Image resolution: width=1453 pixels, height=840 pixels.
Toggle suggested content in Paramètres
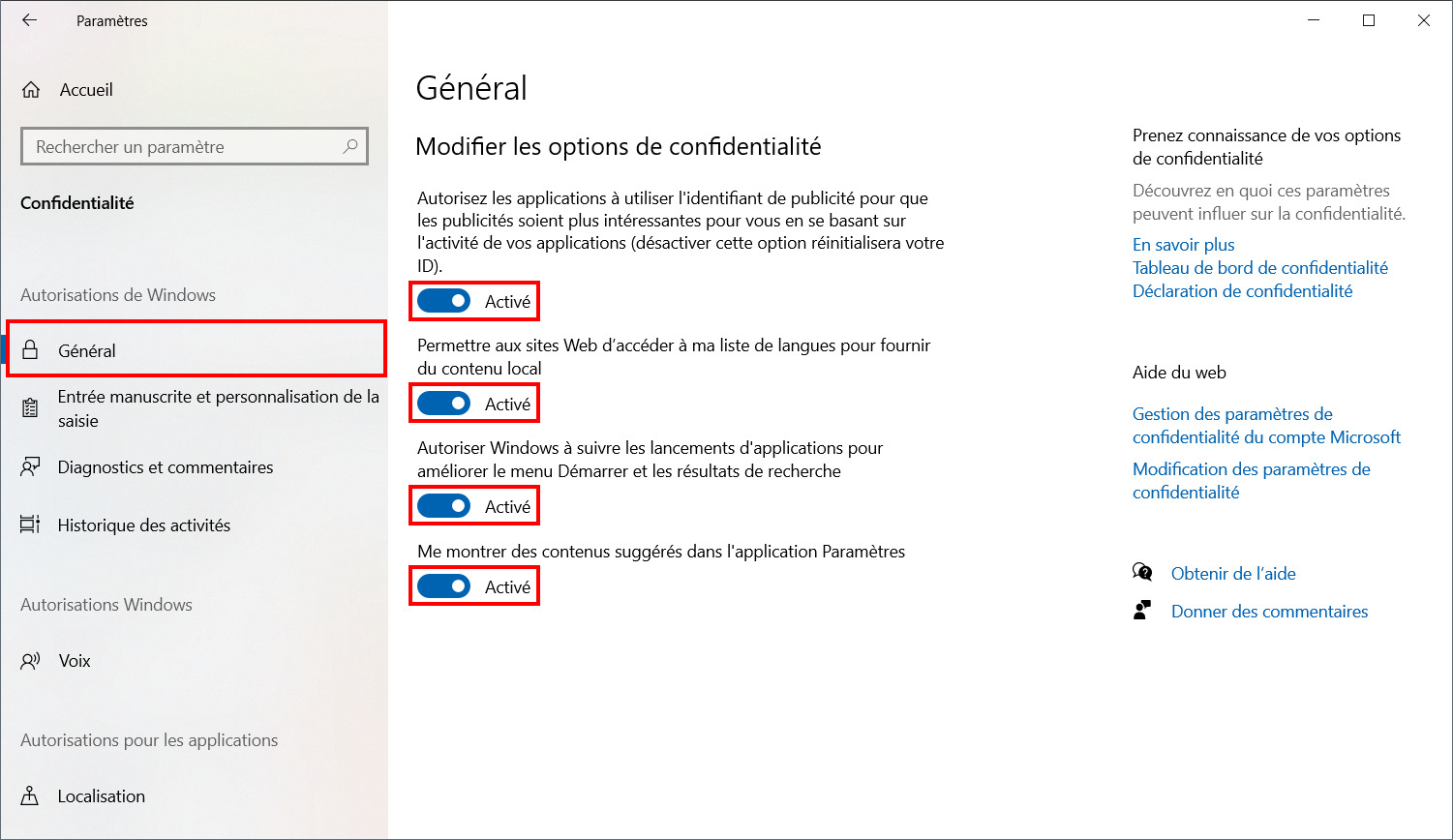pyautogui.click(x=444, y=586)
